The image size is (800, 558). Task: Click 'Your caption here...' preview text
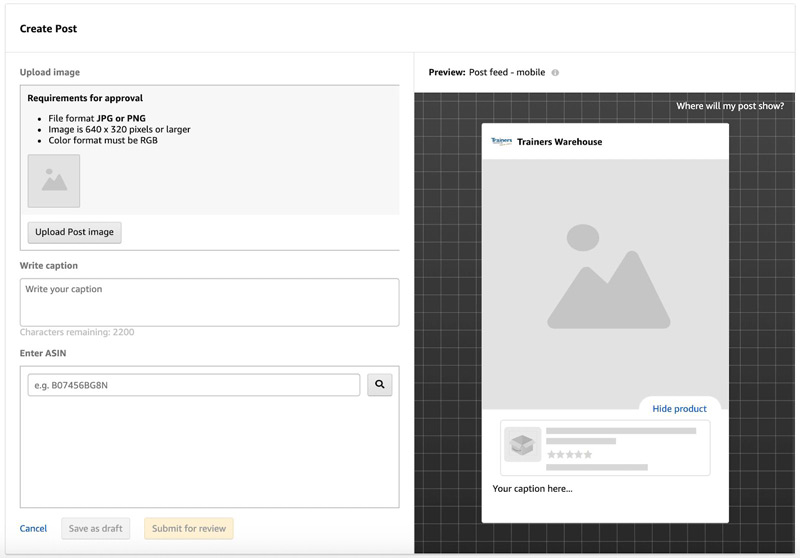click(x=532, y=489)
